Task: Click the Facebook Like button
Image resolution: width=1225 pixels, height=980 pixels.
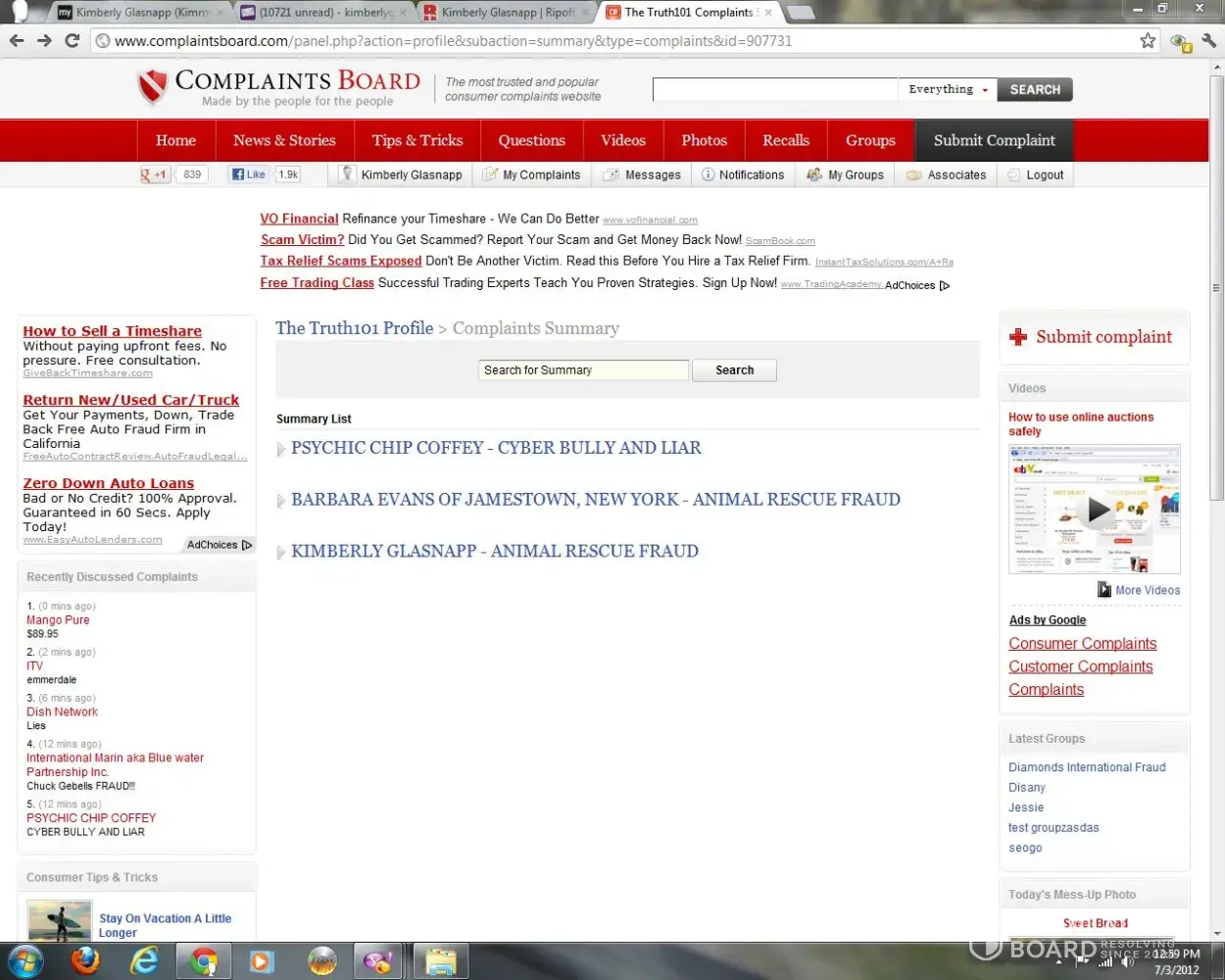Action: tap(249, 174)
